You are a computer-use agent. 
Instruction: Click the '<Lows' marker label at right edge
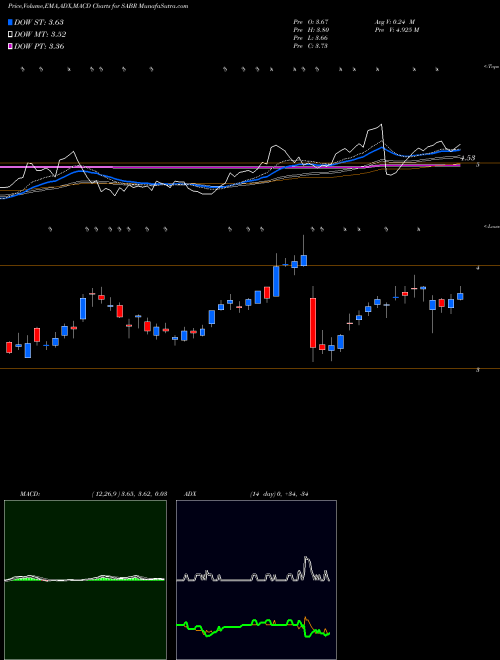[x=492, y=226]
